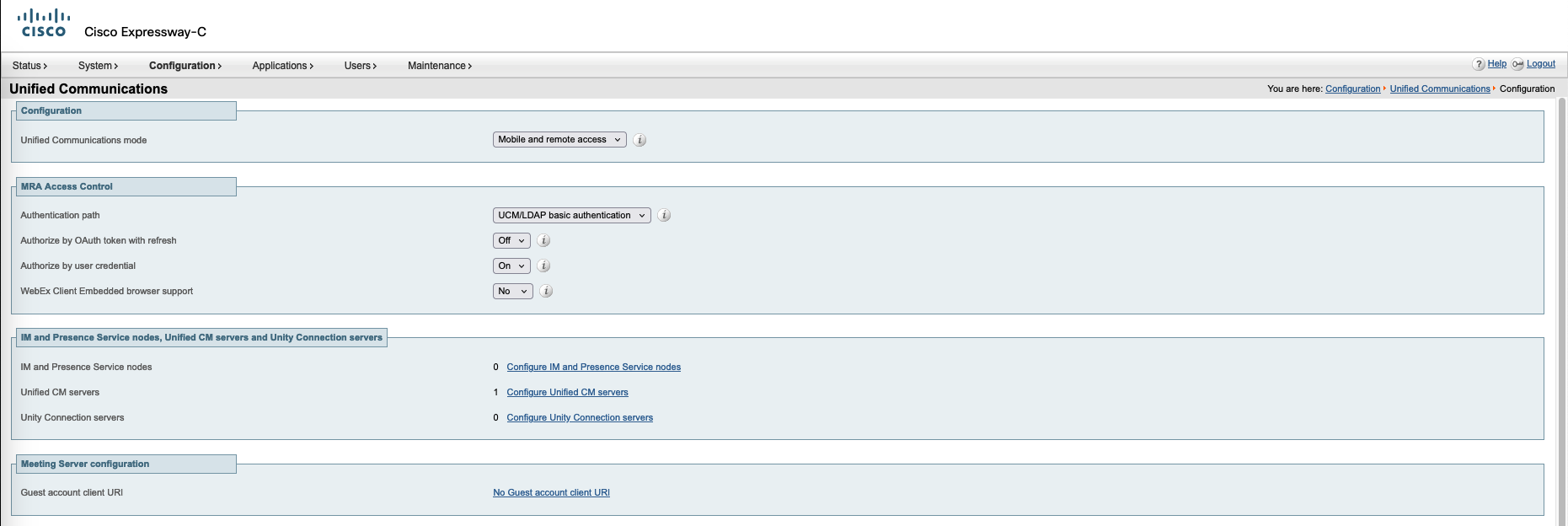Show info for Authorize by user credential

point(543,266)
